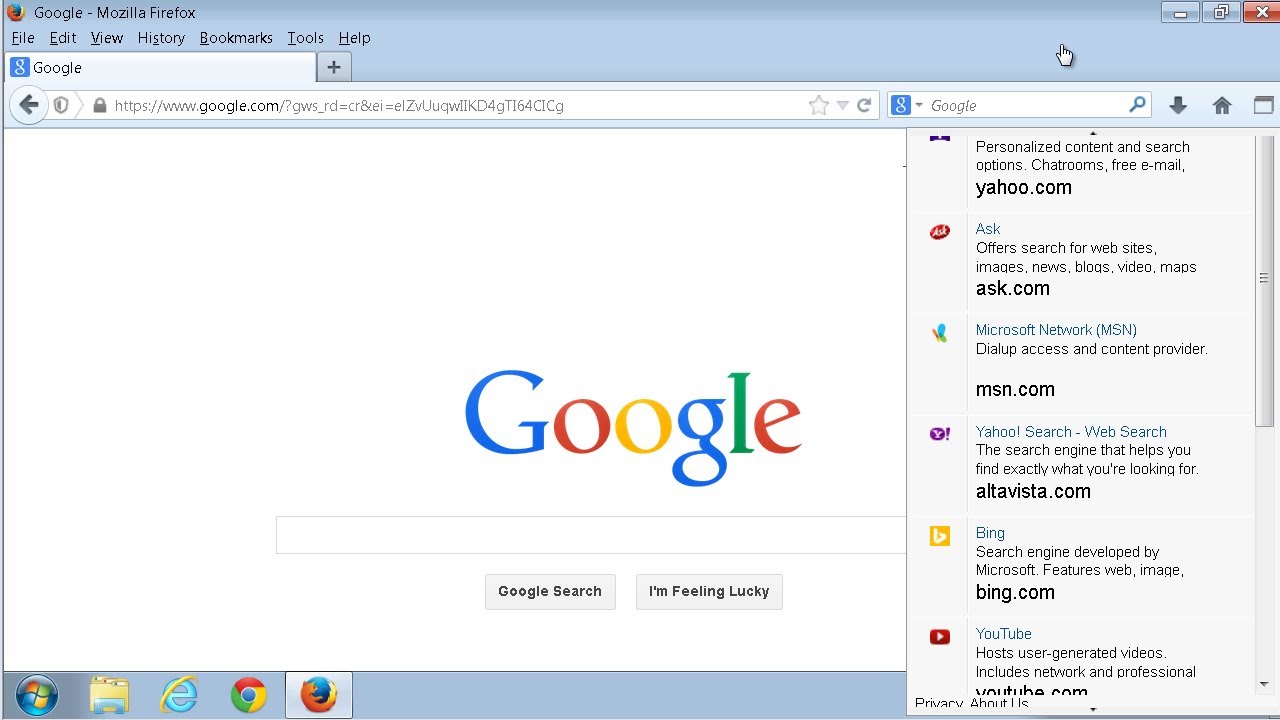Open the Edit menu

point(63,38)
